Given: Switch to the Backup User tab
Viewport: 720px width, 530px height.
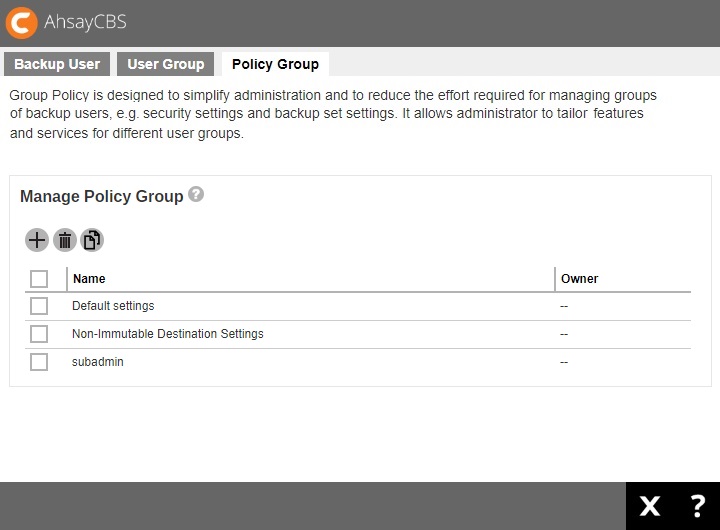Looking at the screenshot, I should tap(57, 64).
